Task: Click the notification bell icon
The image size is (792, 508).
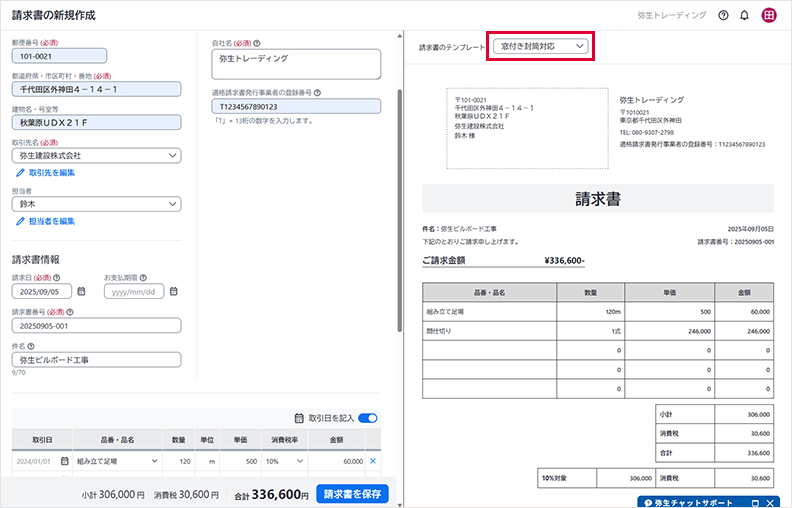Action: (744, 15)
